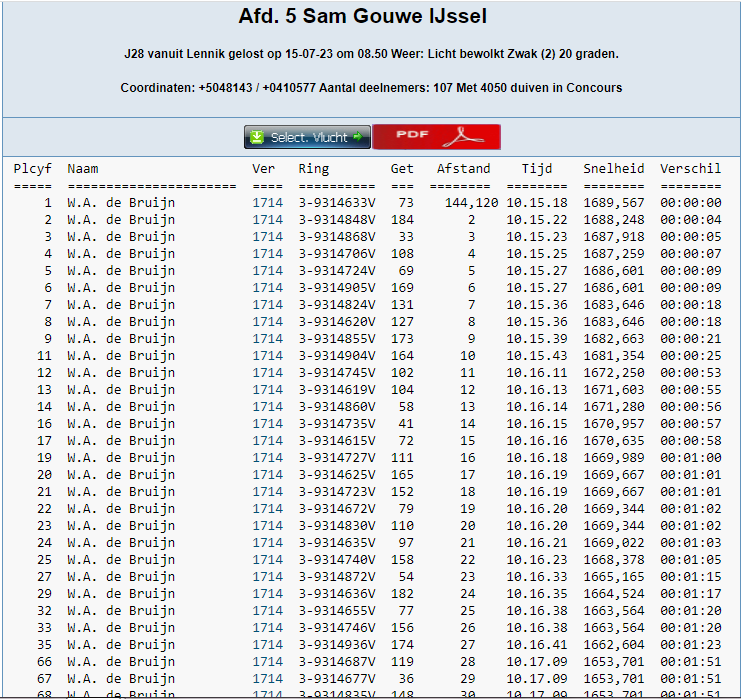Open Ver 1714 link for ring 3-9314860V
Screen dimensions: 741x699
(267, 407)
